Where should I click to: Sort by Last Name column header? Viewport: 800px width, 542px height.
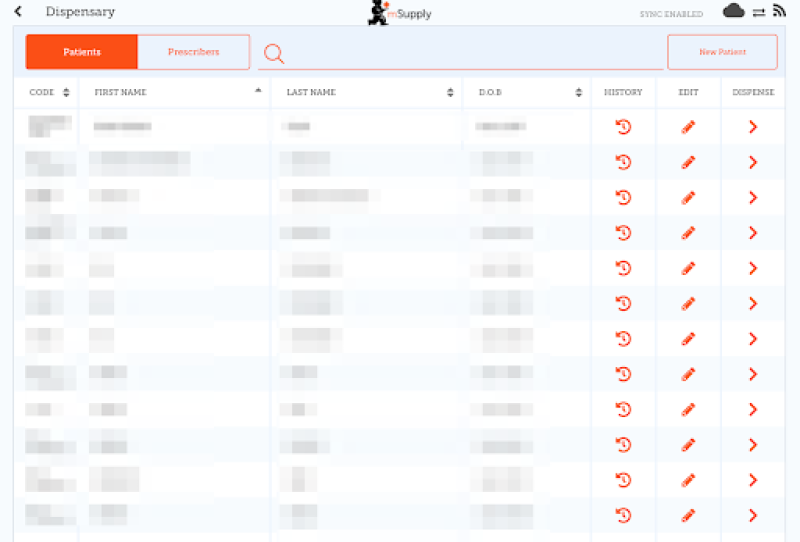coord(366,92)
